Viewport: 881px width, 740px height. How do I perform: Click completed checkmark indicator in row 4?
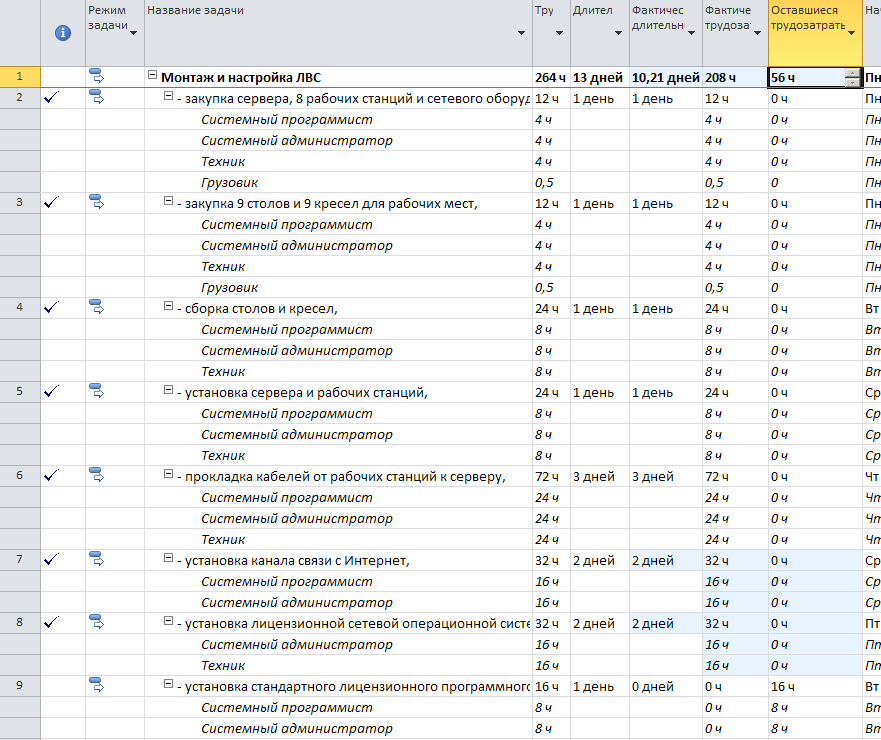pyautogui.click(x=51, y=307)
